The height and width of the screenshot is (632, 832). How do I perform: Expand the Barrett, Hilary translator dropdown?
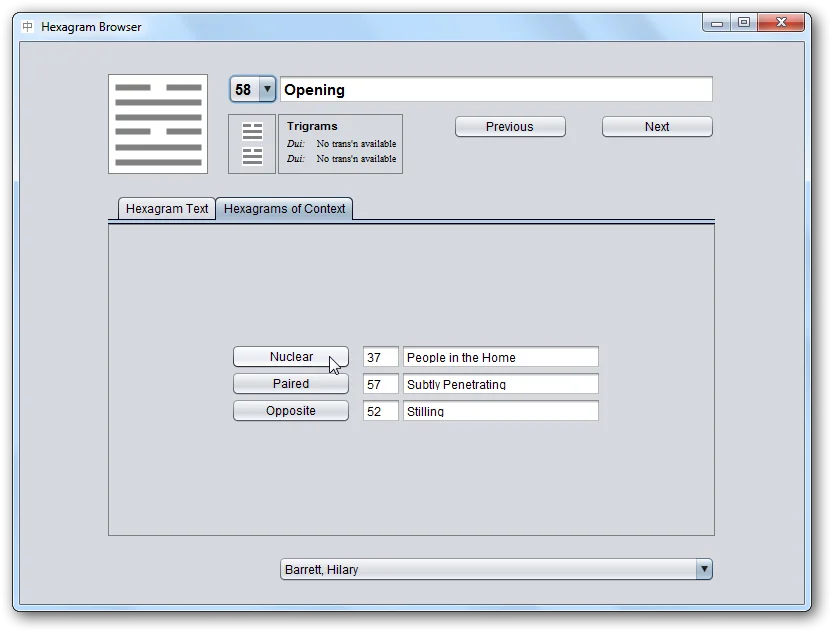coord(704,570)
